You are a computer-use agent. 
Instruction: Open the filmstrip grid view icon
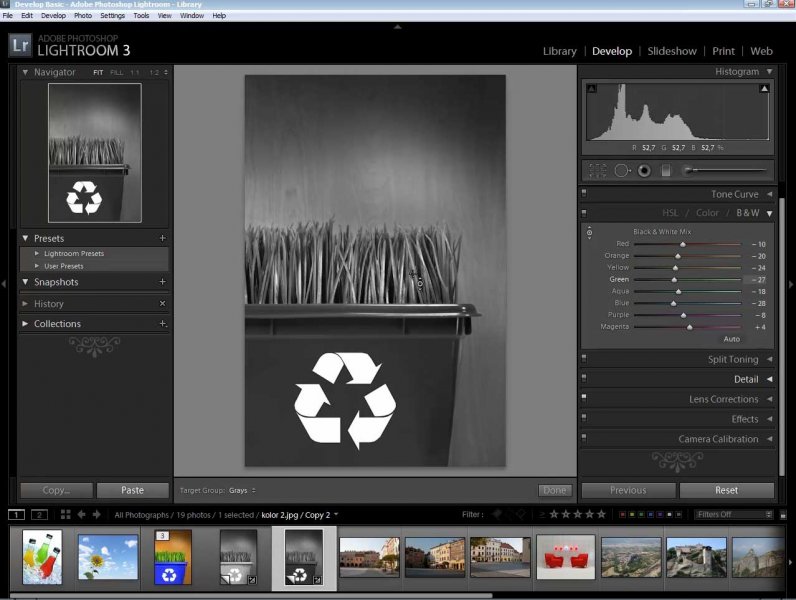pos(65,515)
